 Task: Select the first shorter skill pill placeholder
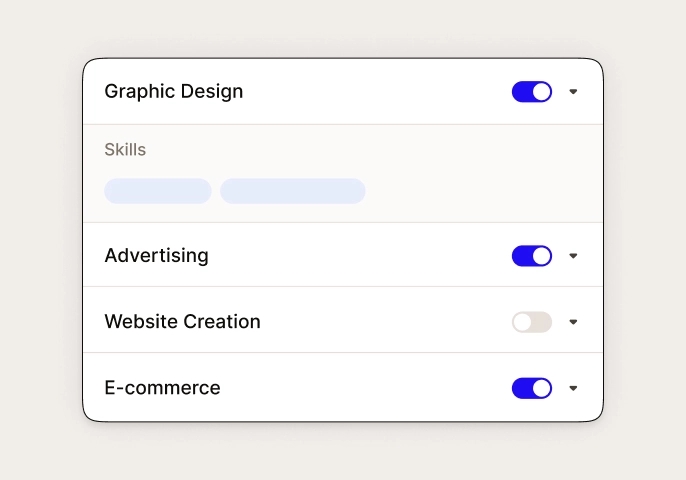(158, 191)
